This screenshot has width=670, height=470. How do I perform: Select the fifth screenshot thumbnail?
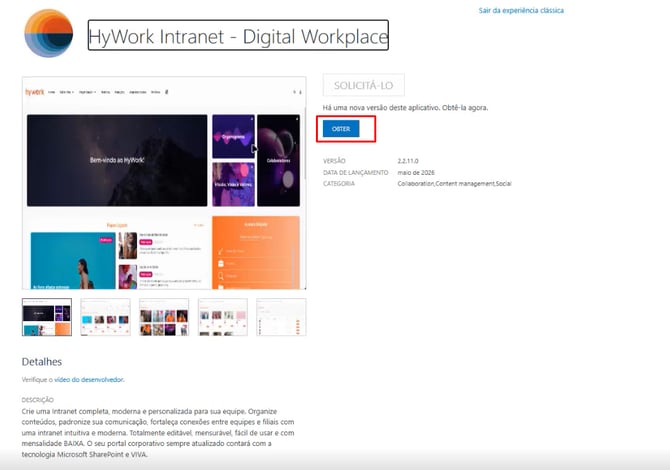coord(281,317)
